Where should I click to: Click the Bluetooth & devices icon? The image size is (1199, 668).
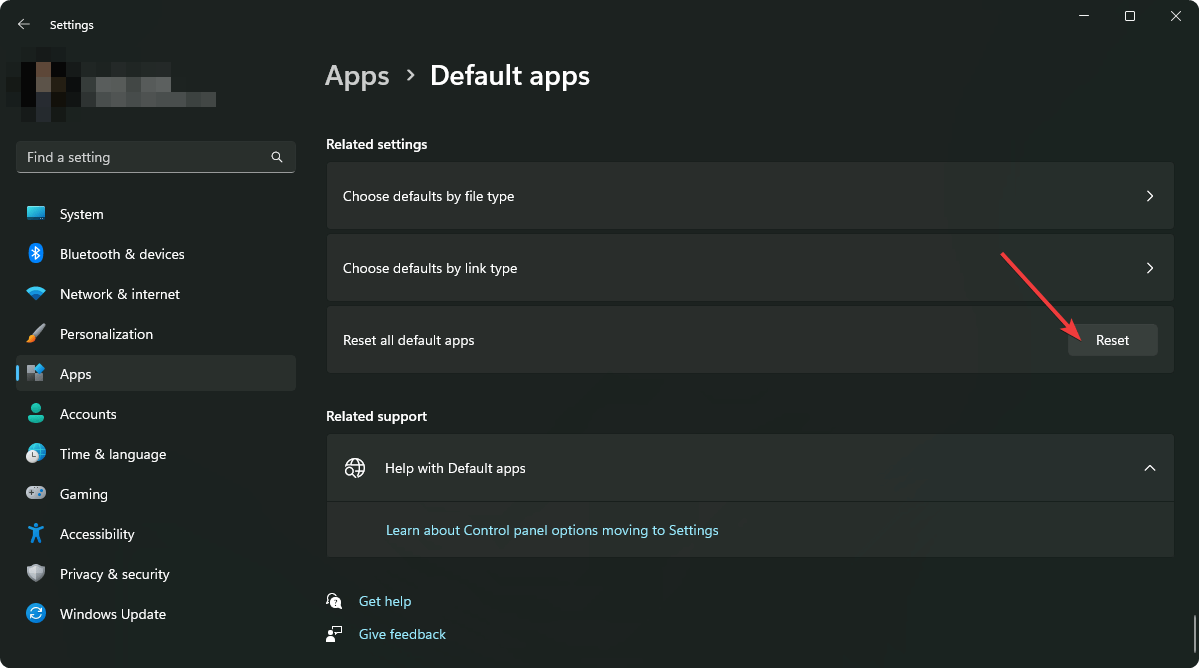coord(36,254)
